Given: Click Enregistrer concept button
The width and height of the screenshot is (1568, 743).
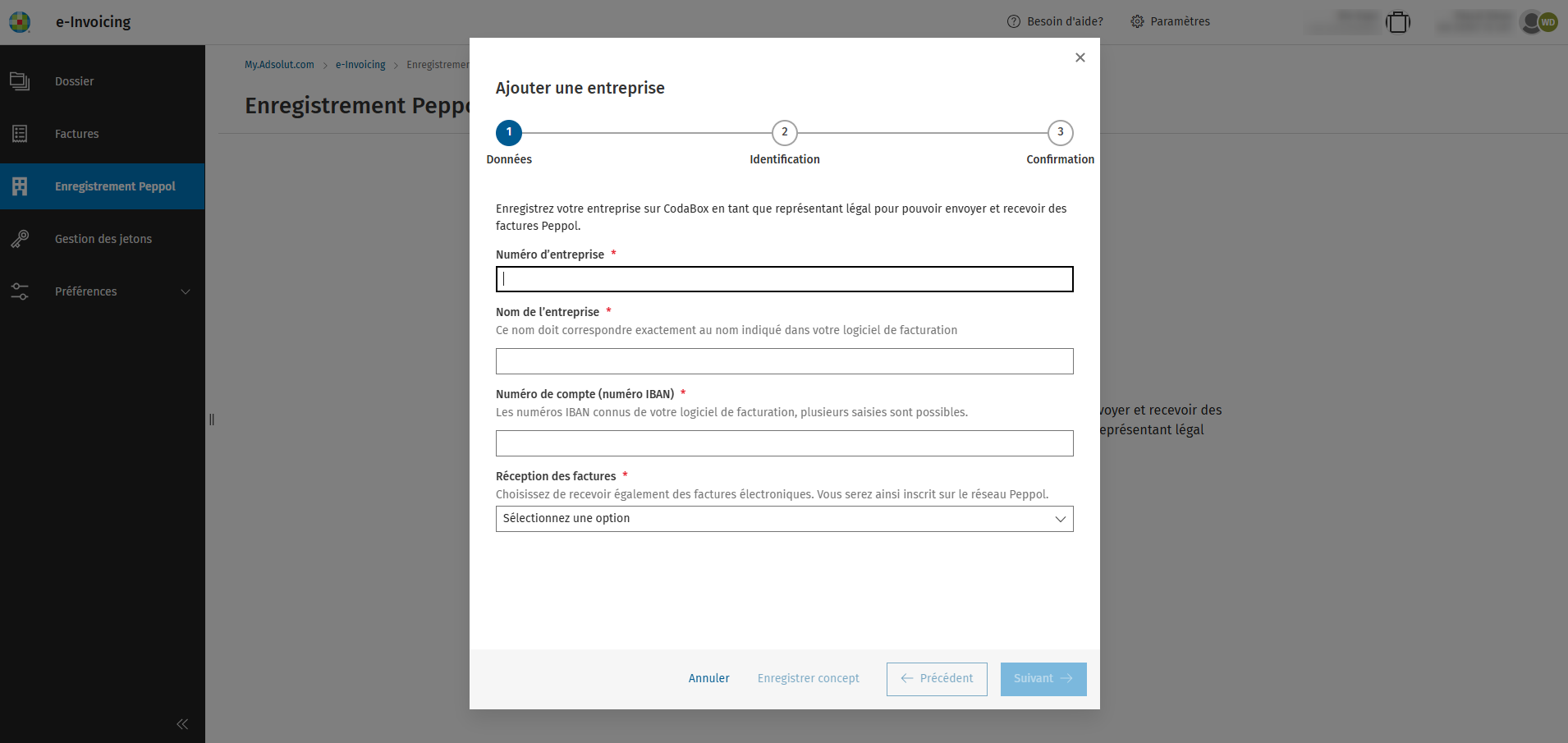Looking at the screenshot, I should pyautogui.click(x=809, y=679).
